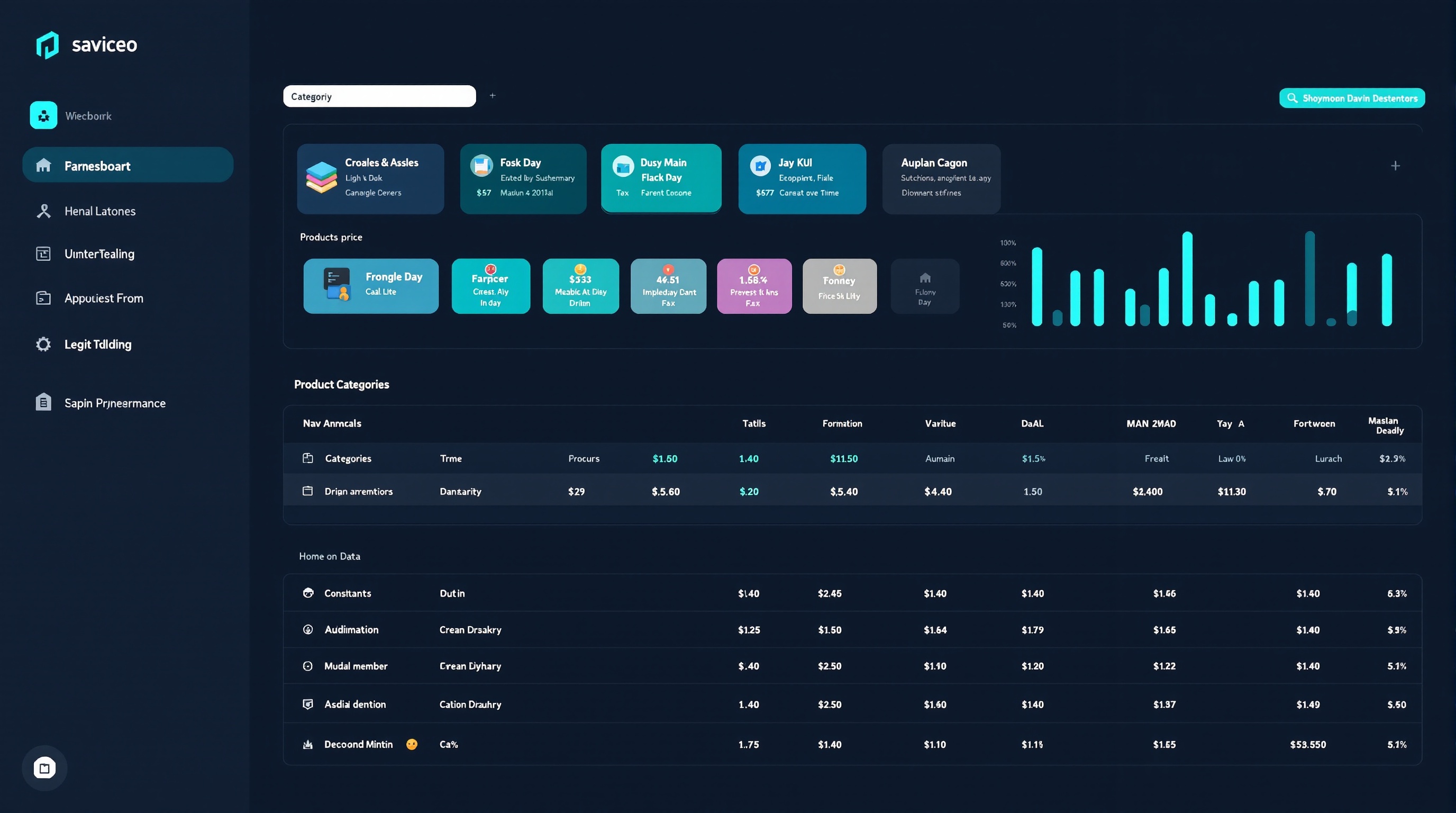Image resolution: width=1456 pixels, height=813 pixels.
Task: Click the Product Categories heading
Action: click(341, 384)
